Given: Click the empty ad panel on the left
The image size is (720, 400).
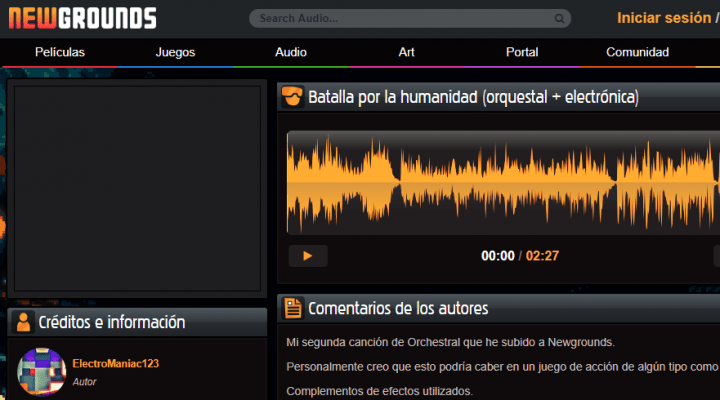Looking at the screenshot, I should pyautogui.click(x=137, y=188).
